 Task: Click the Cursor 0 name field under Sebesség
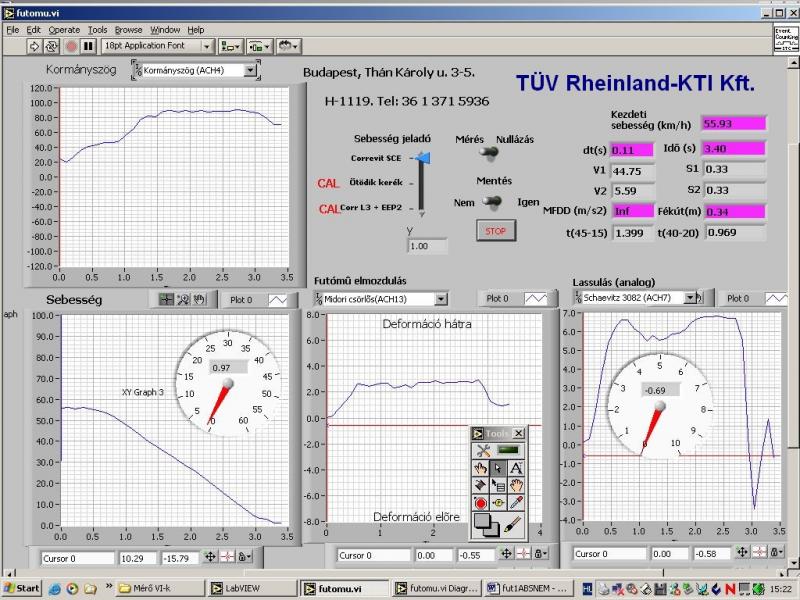coord(78,558)
